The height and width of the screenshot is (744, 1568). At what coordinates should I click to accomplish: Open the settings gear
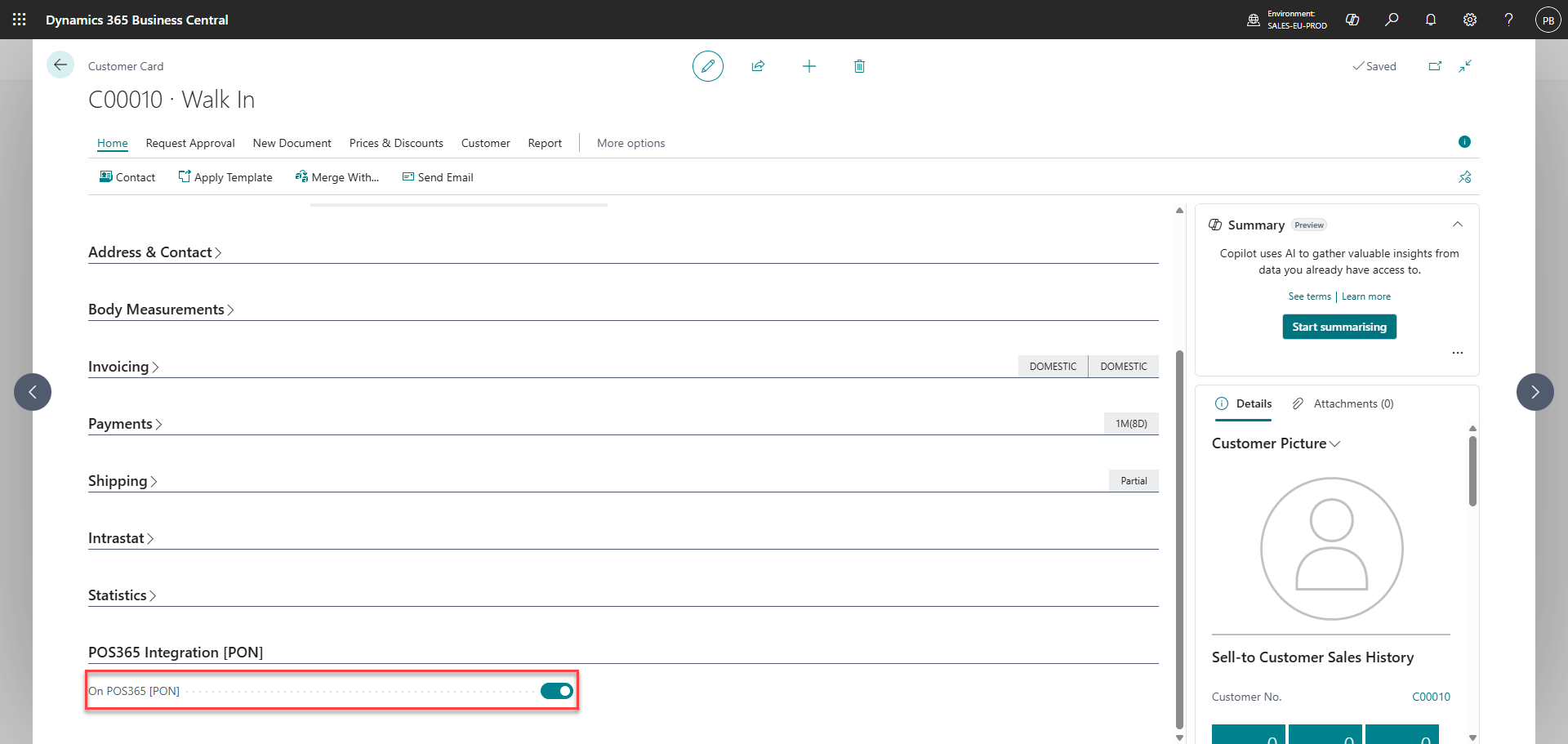(x=1470, y=20)
